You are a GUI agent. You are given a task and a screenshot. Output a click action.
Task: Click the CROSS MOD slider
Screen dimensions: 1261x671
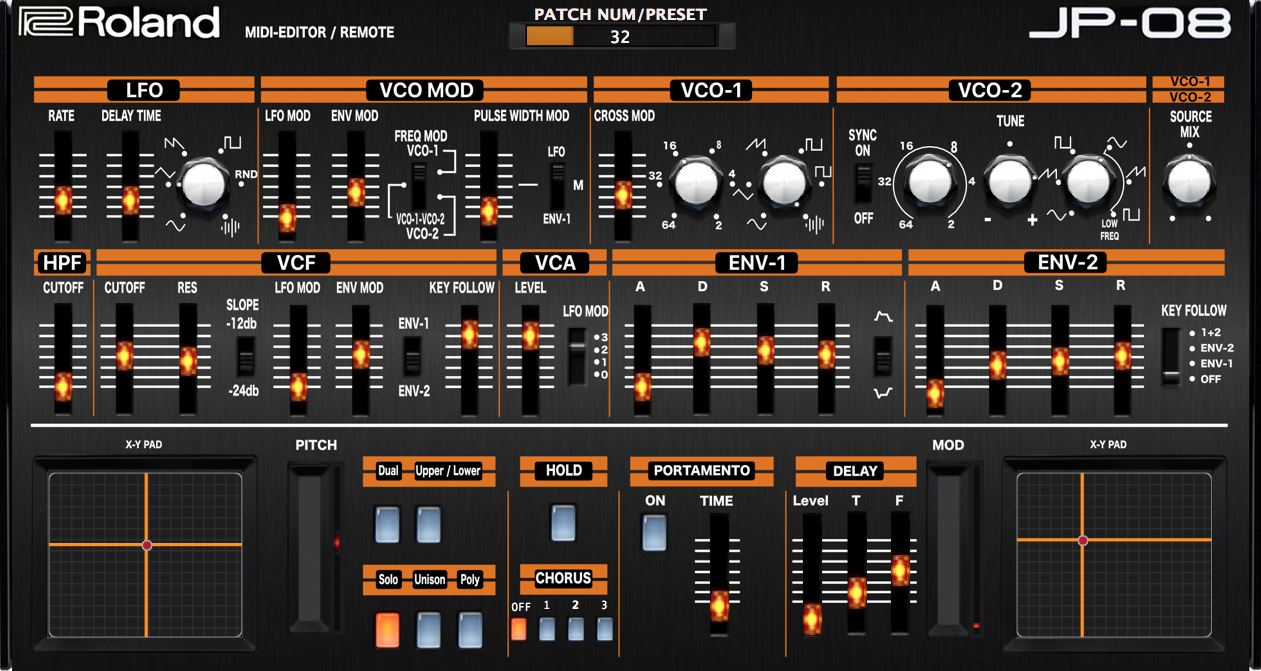pos(624,185)
